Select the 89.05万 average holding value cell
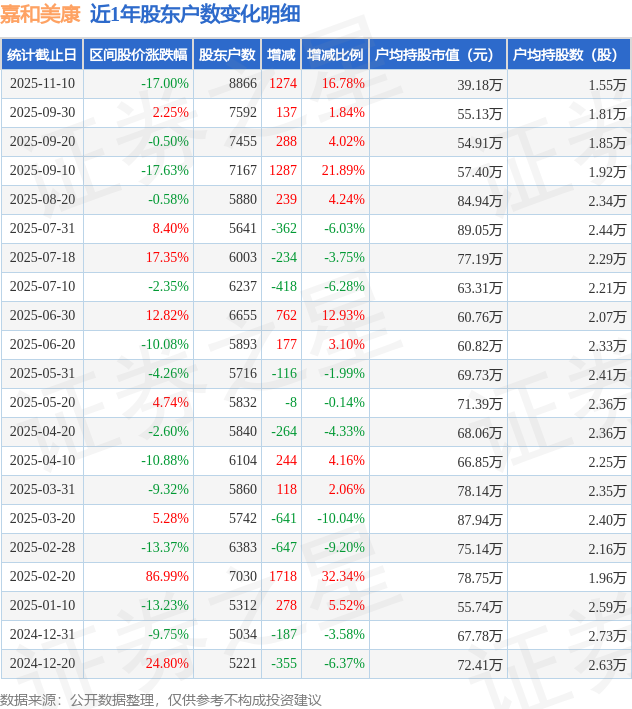Image resolution: width=632 pixels, height=709 pixels. tap(479, 229)
